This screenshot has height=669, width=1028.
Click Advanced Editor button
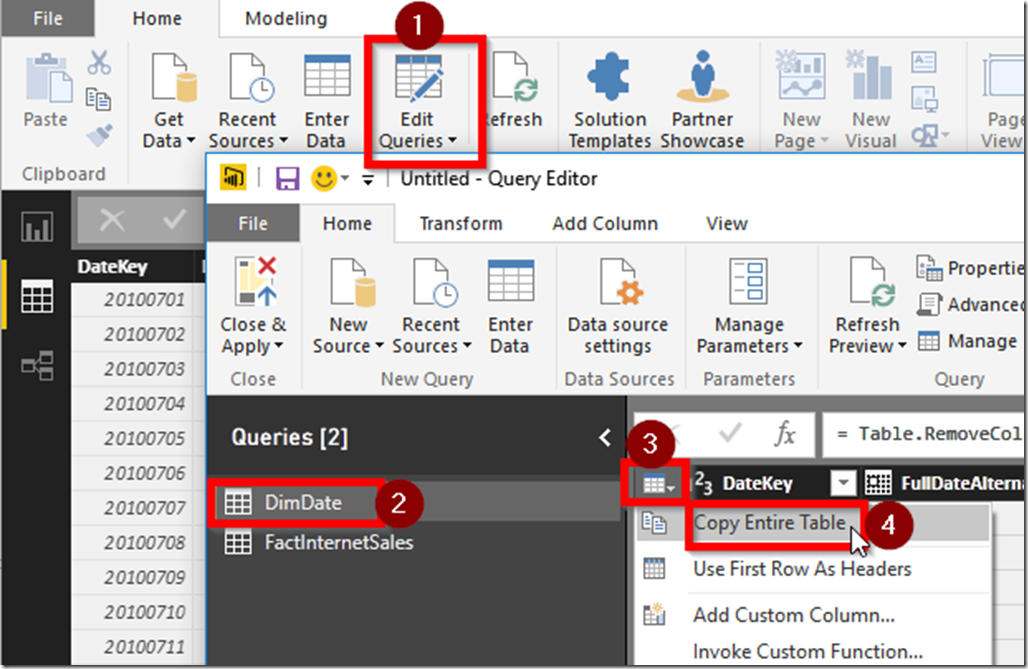(x=971, y=304)
